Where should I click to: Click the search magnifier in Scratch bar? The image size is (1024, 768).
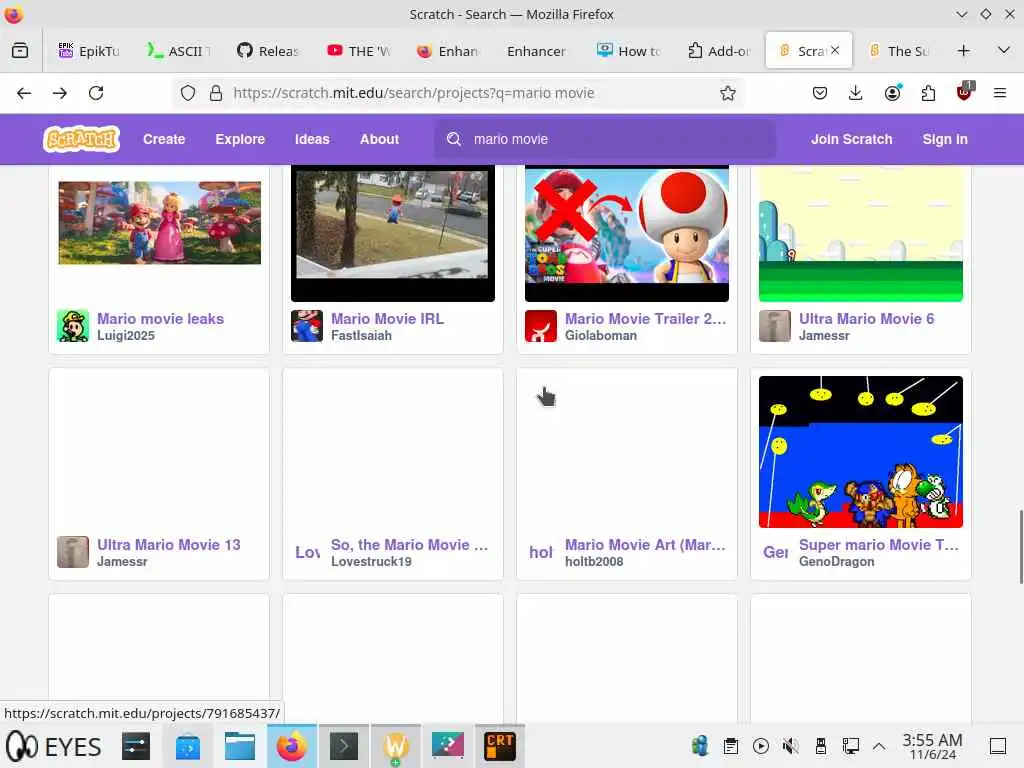[454, 139]
